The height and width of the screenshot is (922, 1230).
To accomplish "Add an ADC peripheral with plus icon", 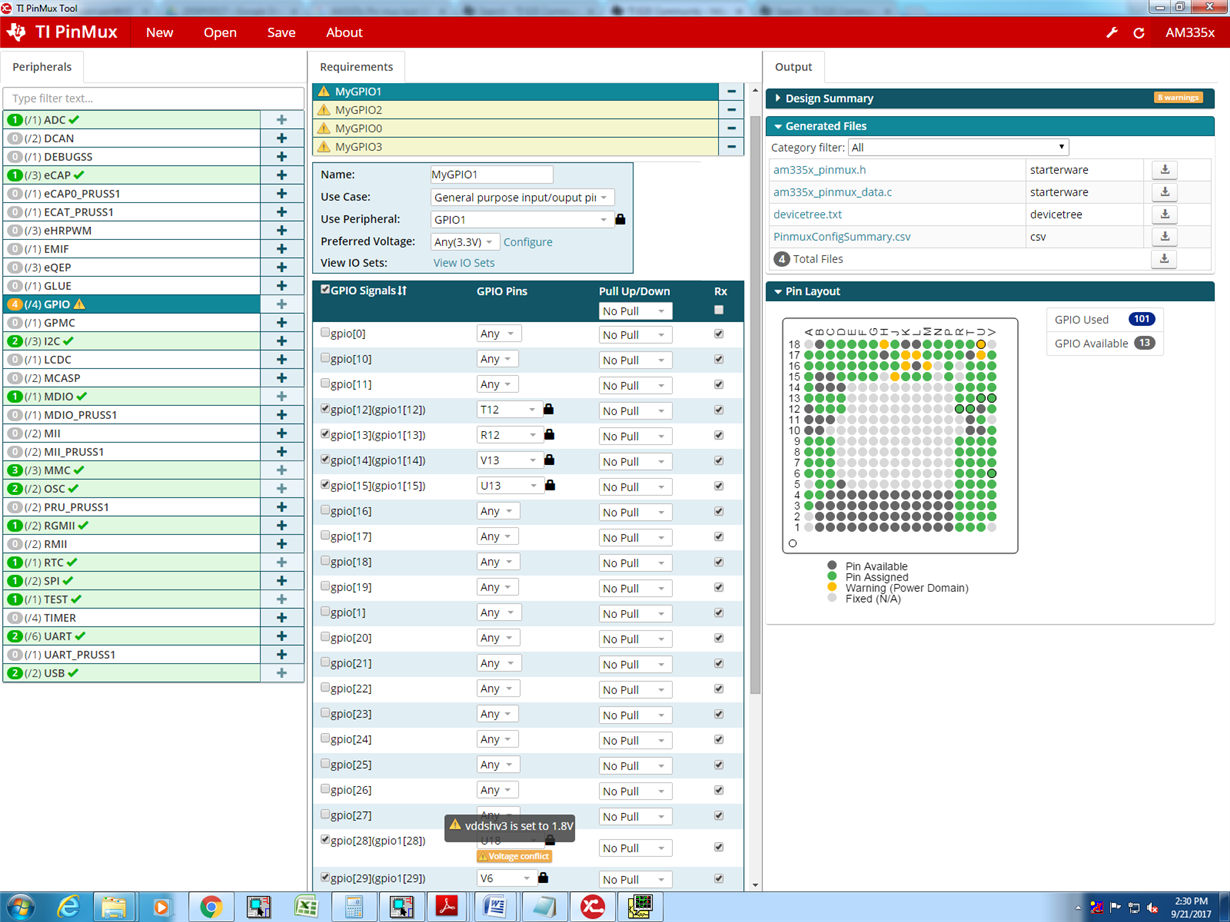I will click(x=282, y=120).
